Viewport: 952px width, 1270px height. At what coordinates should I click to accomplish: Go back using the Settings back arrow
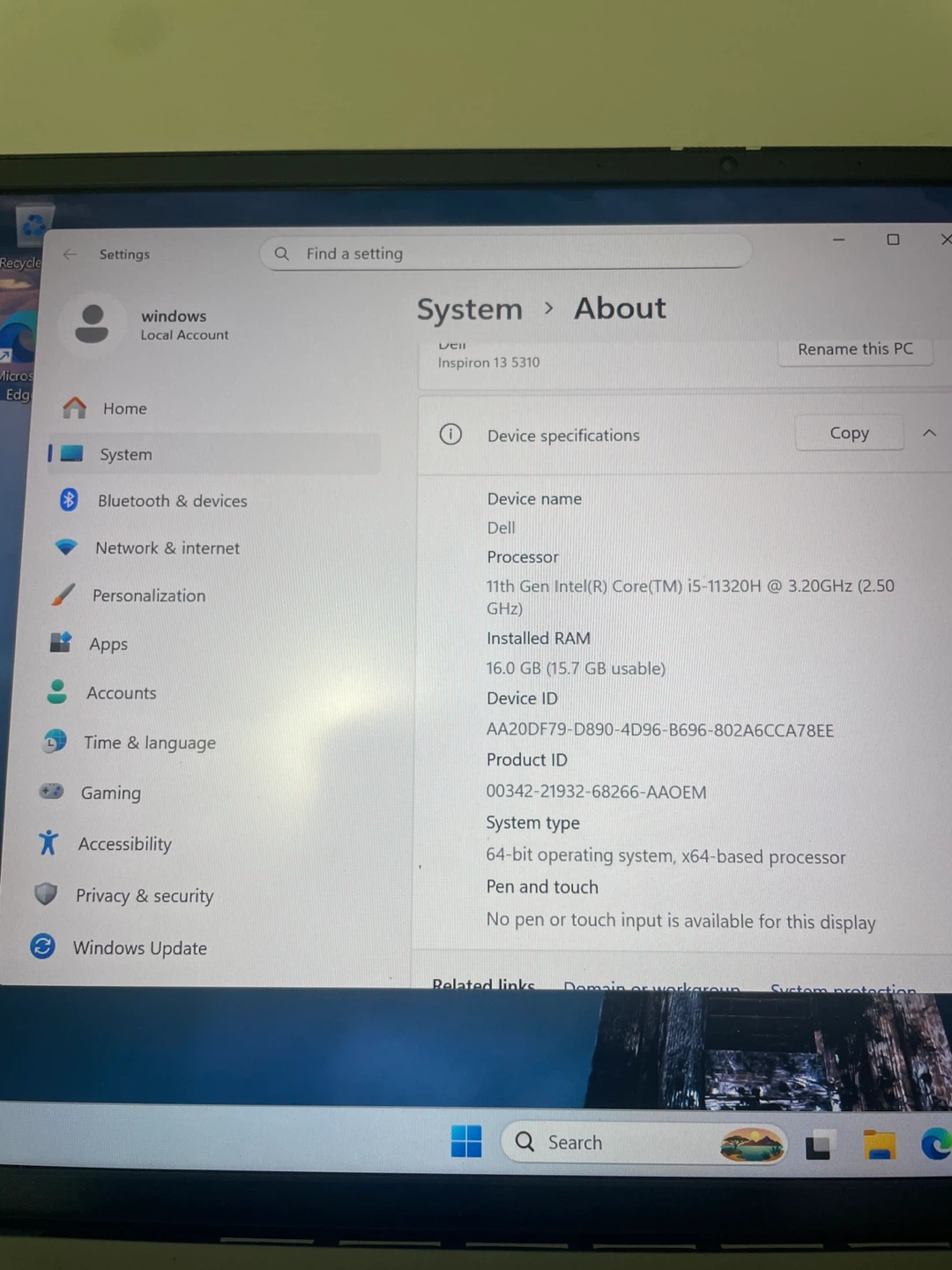(70, 254)
